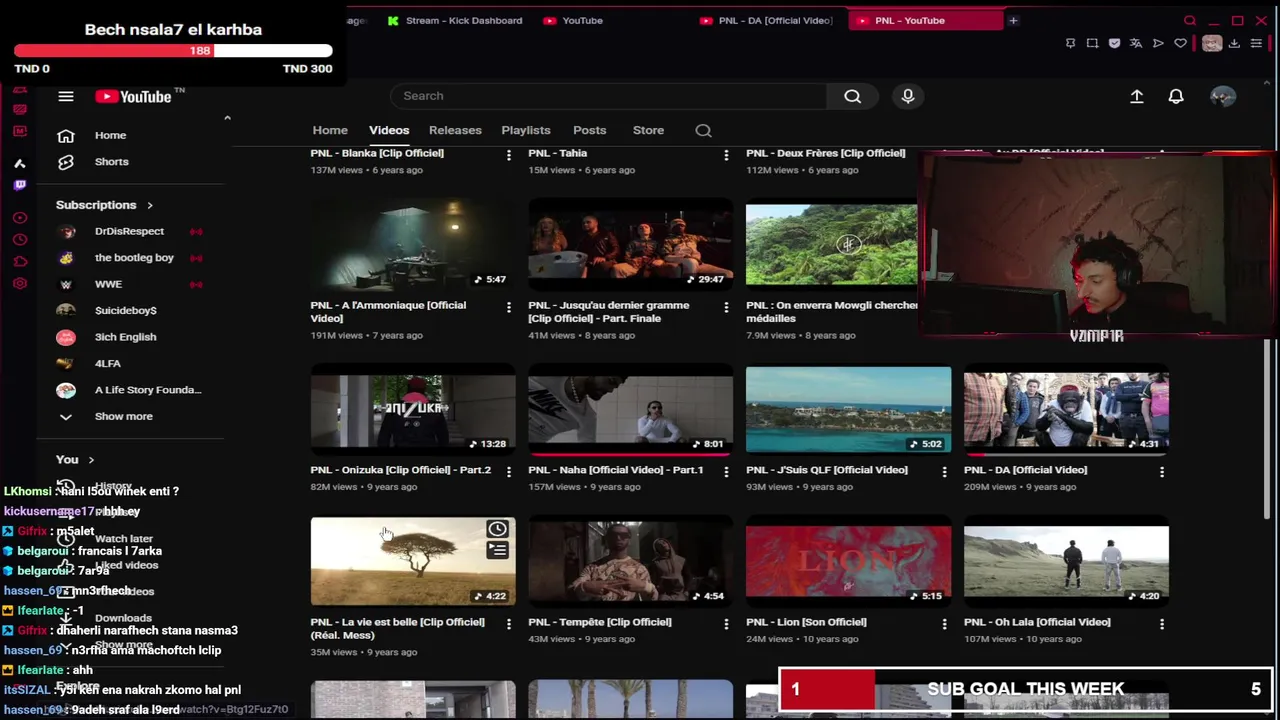Open options for PNL - Lion video
The image size is (1280, 720).
click(944, 623)
